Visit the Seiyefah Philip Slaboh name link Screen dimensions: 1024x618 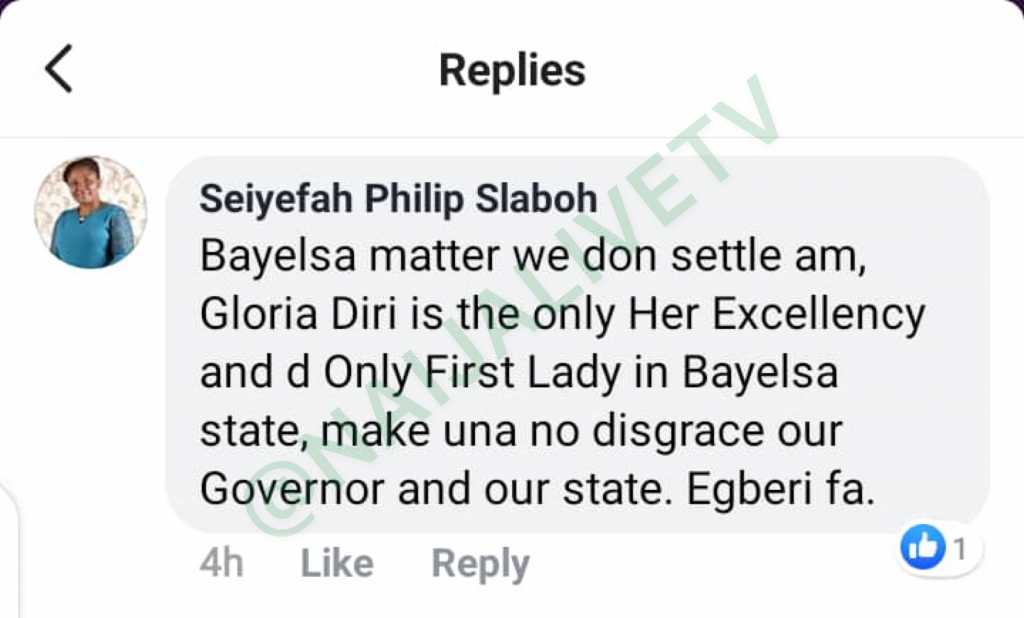[398, 199]
